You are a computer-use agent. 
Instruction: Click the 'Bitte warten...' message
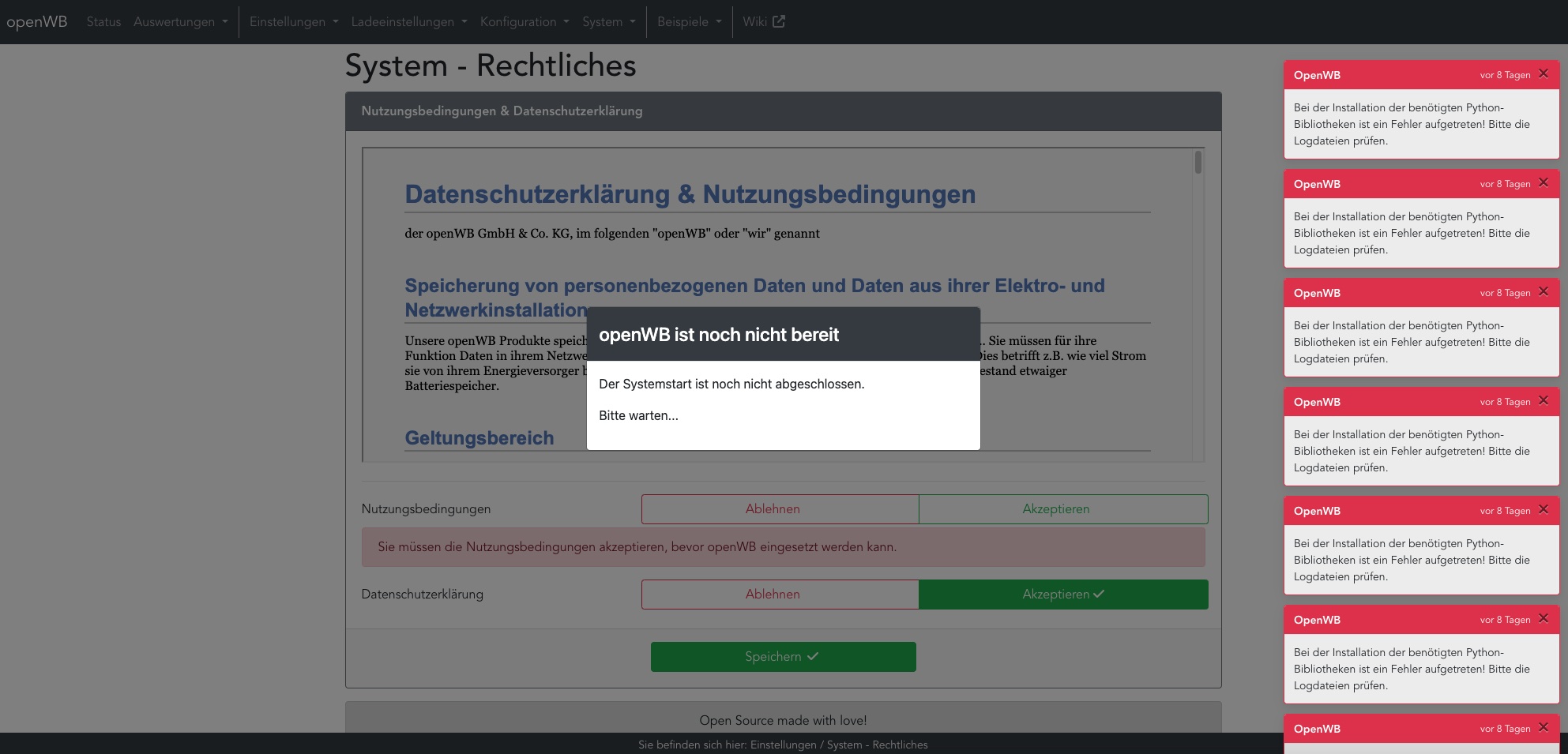tap(638, 415)
